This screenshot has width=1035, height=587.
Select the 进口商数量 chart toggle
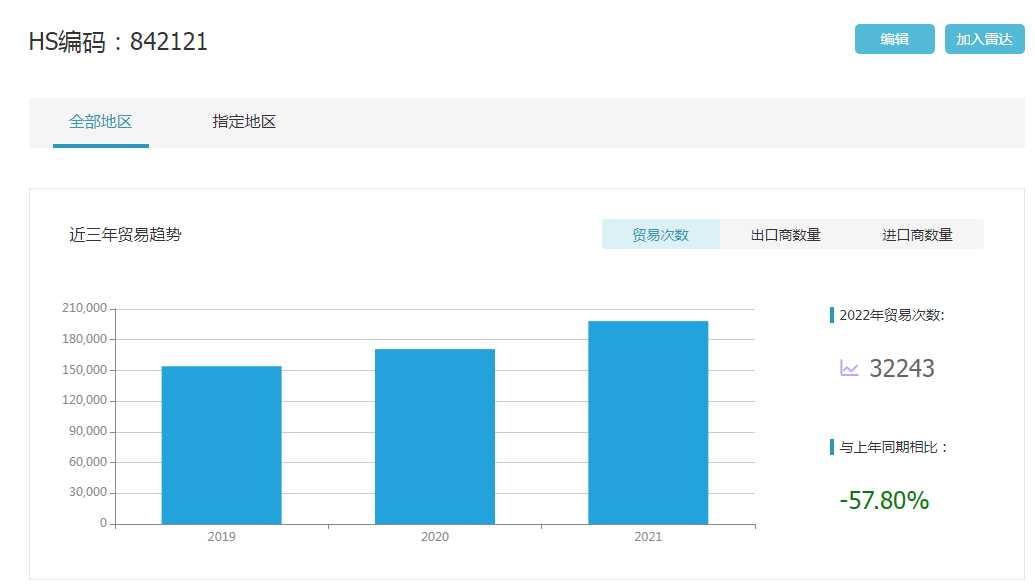(x=917, y=235)
